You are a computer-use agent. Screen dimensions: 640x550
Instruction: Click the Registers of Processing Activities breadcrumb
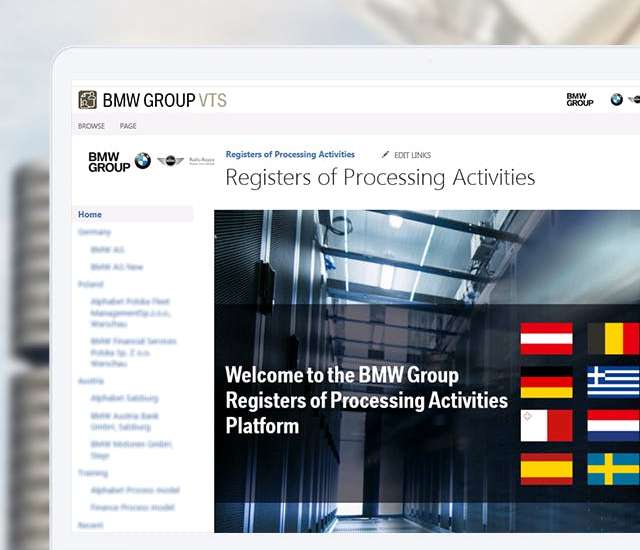click(290, 155)
